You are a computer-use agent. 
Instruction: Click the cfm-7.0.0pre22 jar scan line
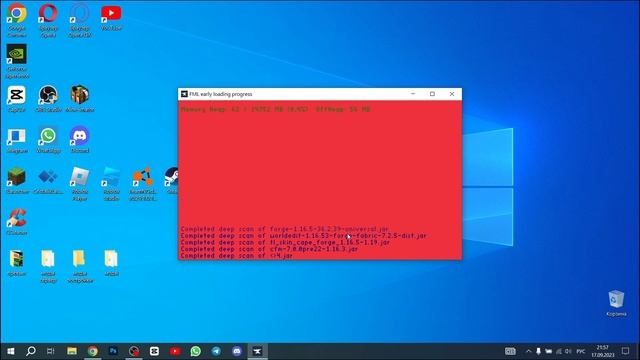269,249
